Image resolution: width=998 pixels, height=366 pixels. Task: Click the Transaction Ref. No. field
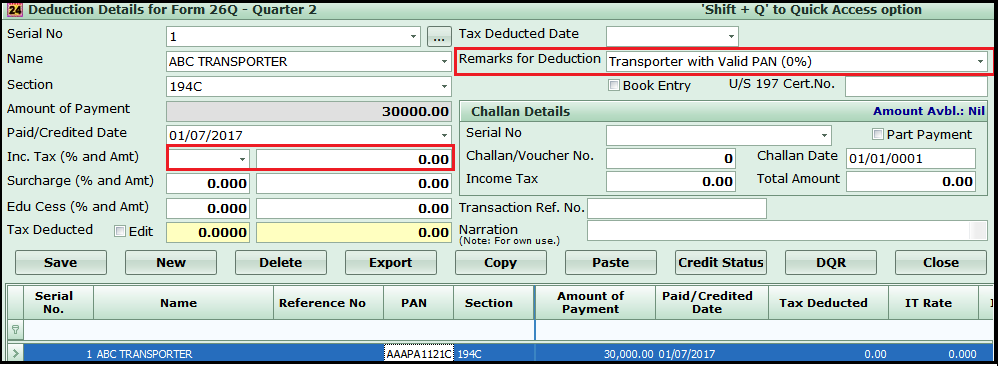(x=677, y=208)
